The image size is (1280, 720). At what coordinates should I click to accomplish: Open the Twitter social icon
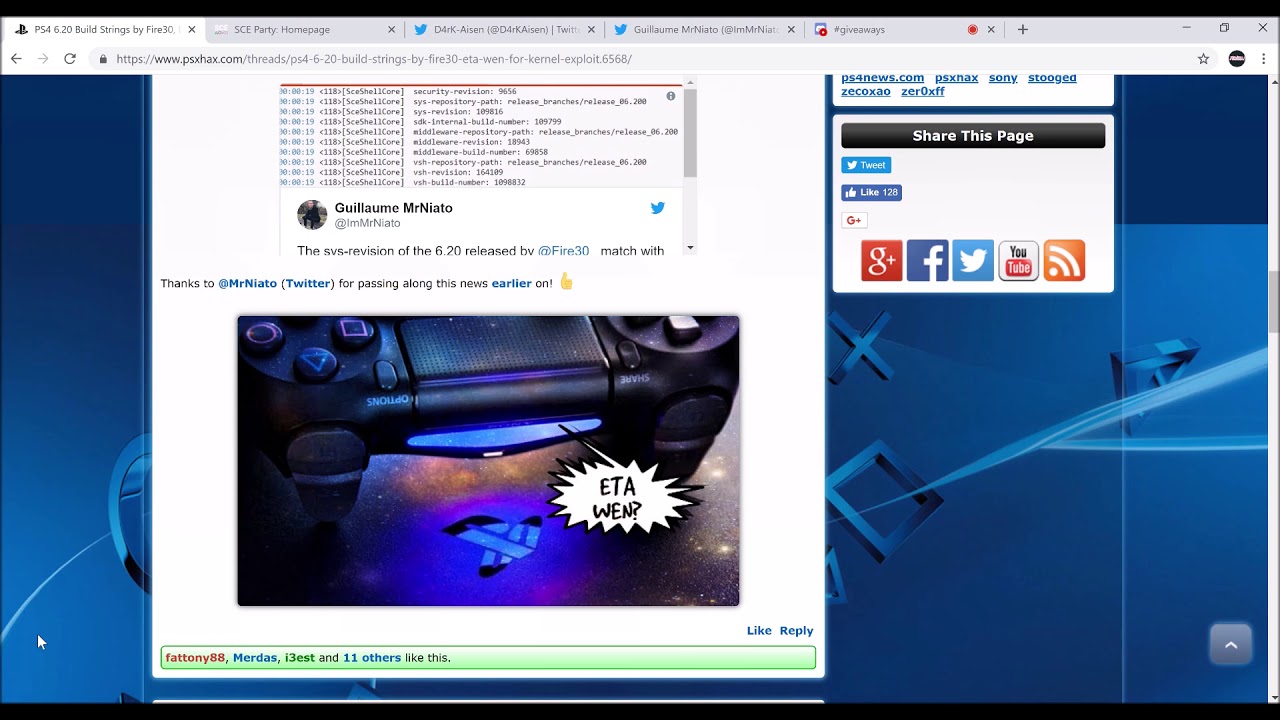[973, 260]
